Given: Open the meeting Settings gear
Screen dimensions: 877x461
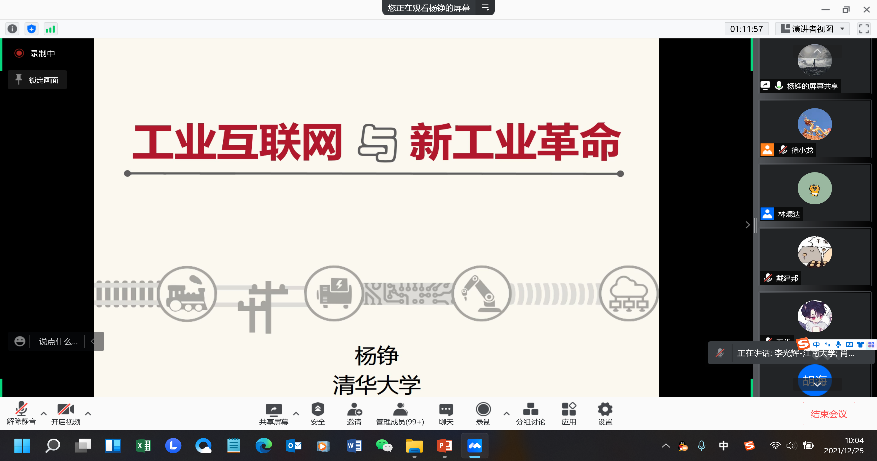Looking at the screenshot, I should (x=605, y=412).
